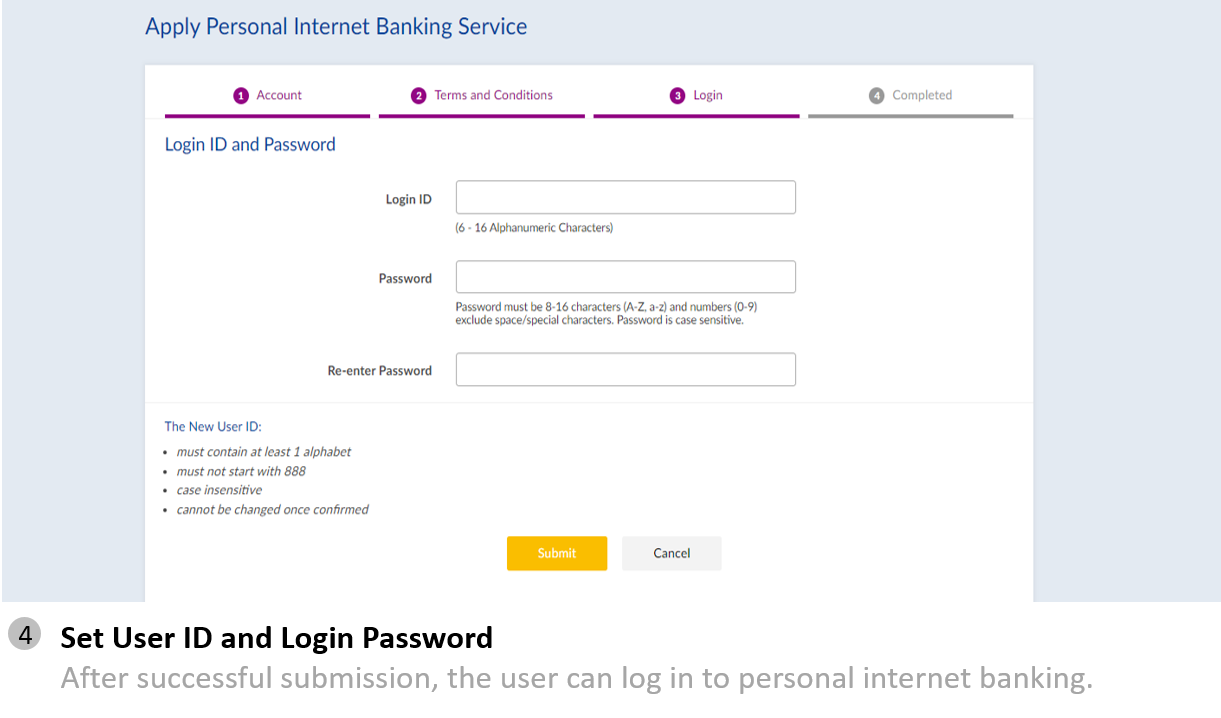Click the Apply Personal Internet Banking Service title
1221x718 pixels.
point(336,27)
